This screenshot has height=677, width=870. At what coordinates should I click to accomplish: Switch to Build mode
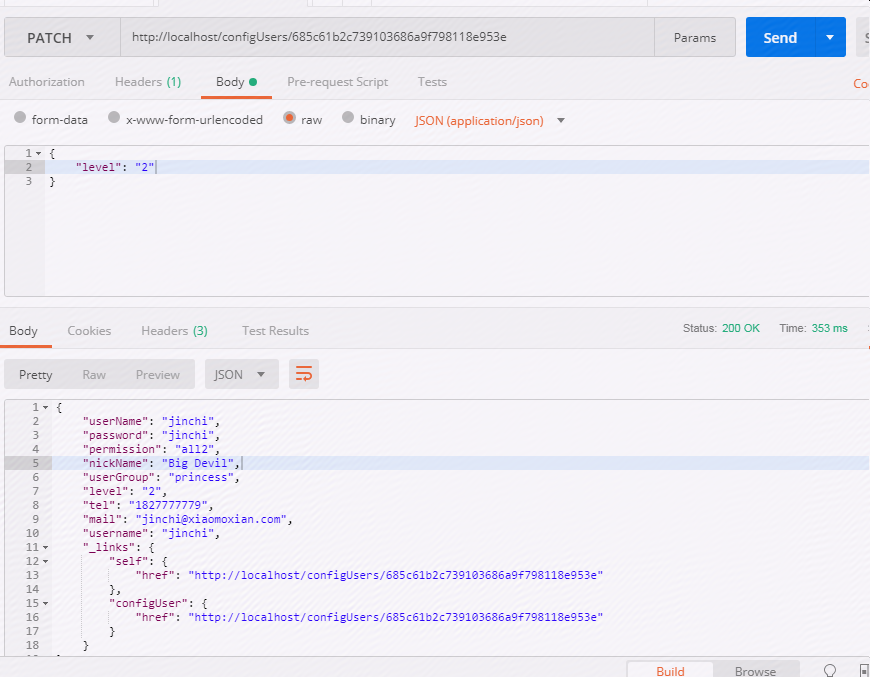click(x=670, y=670)
